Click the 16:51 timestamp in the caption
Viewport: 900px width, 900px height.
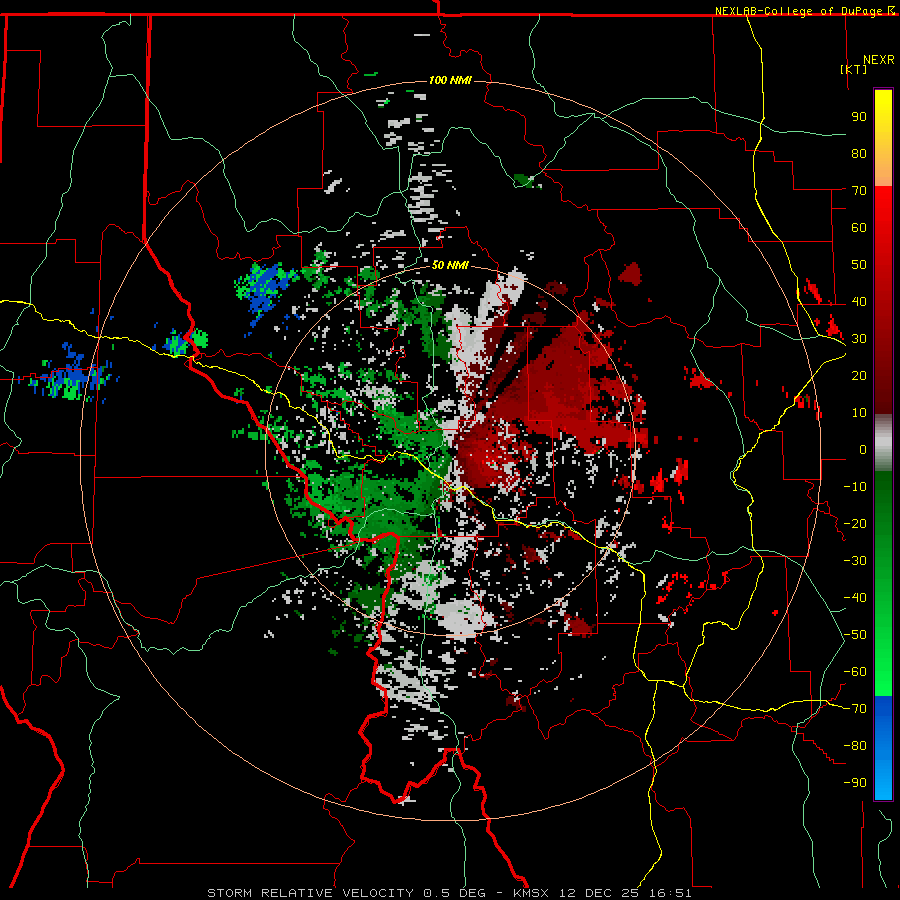coord(670,893)
